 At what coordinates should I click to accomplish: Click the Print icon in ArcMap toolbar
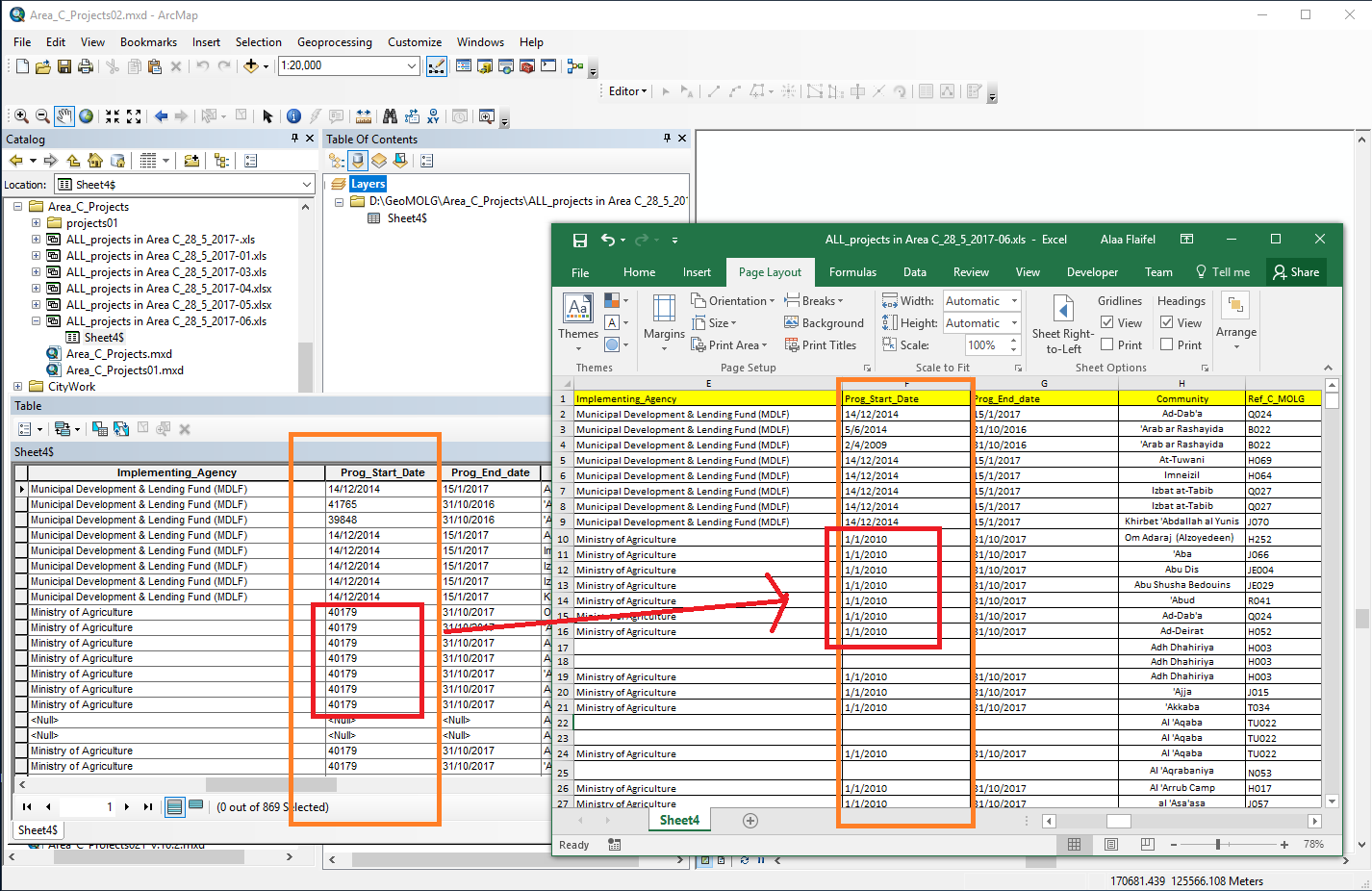[86, 66]
